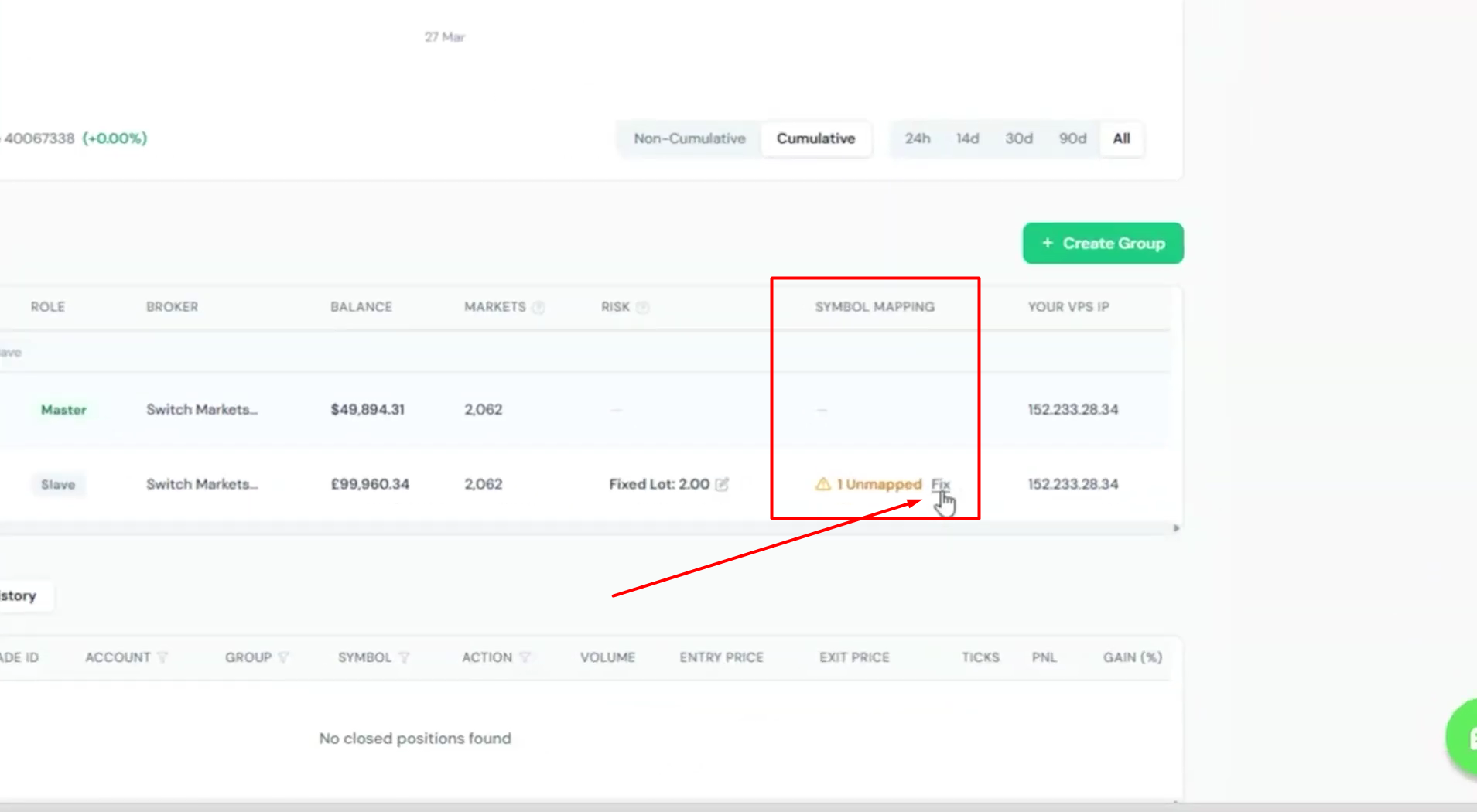Click the Your VPS IP column header
The width and height of the screenshot is (1477, 812).
(x=1068, y=307)
